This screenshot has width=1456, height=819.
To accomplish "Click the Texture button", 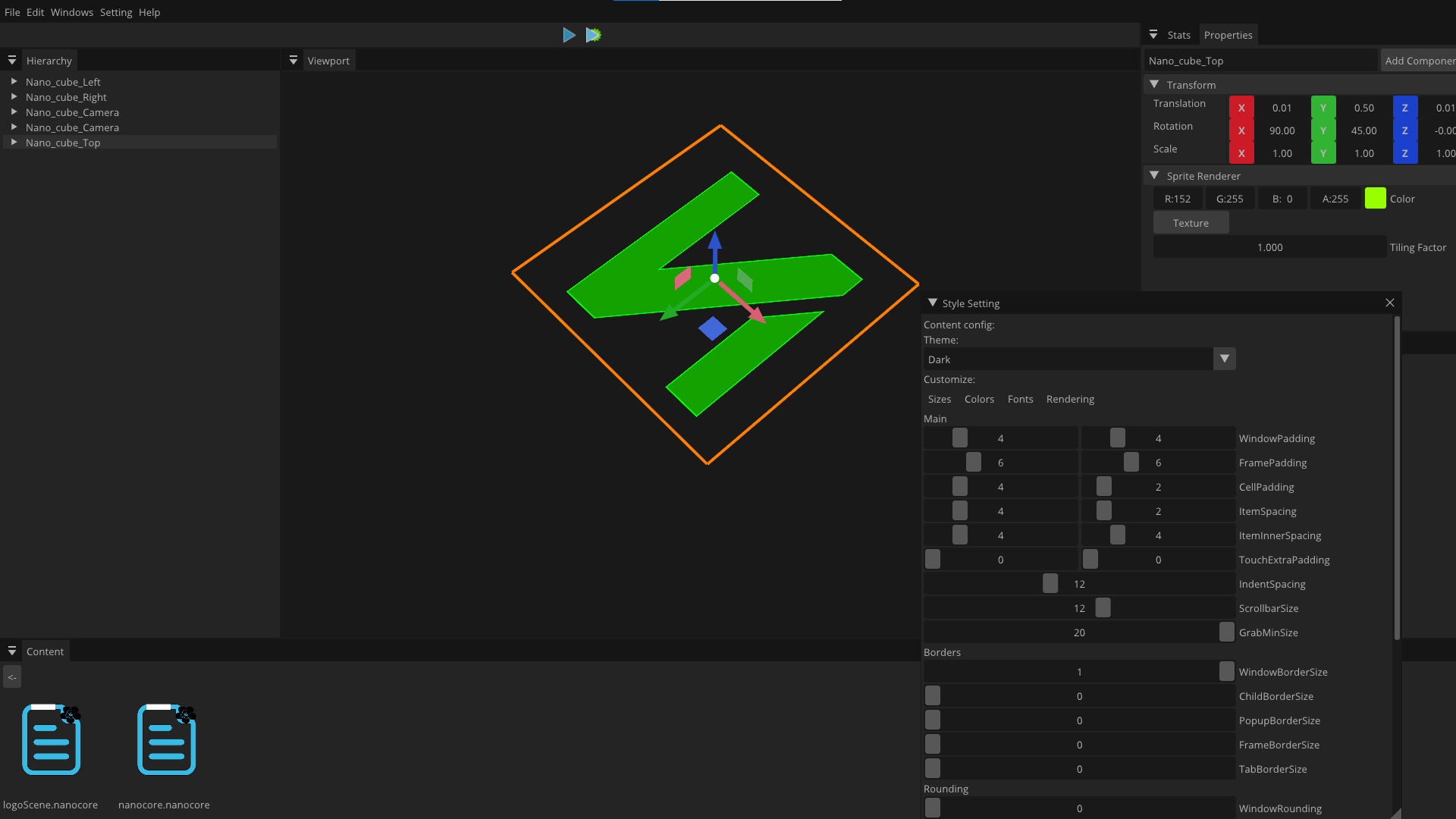I will [x=1191, y=223].
